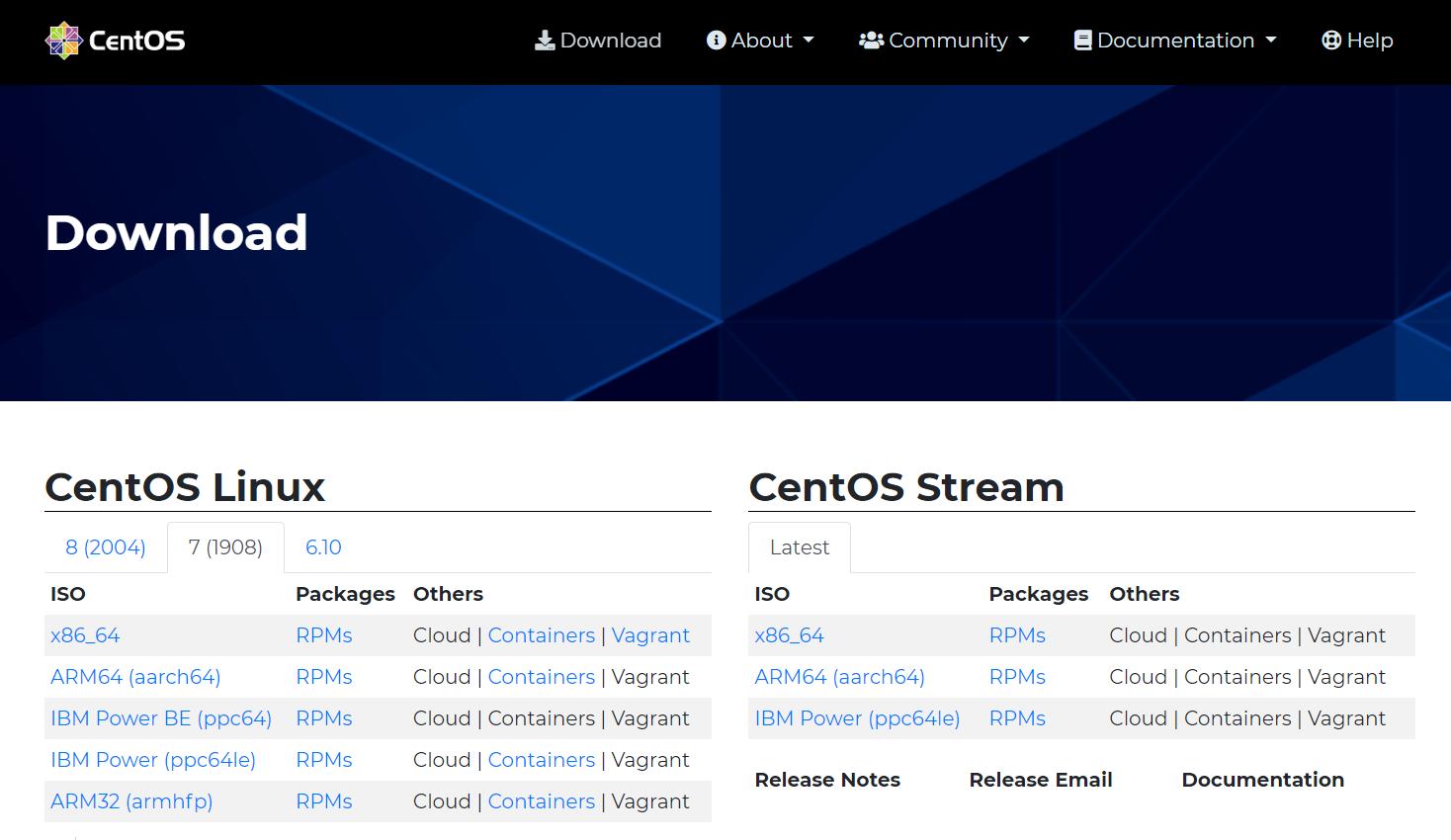Viewport: 1451px width, 840px height.
Task: Select the Latest tab under CentOS Stream
Action: tap(799, 547)
